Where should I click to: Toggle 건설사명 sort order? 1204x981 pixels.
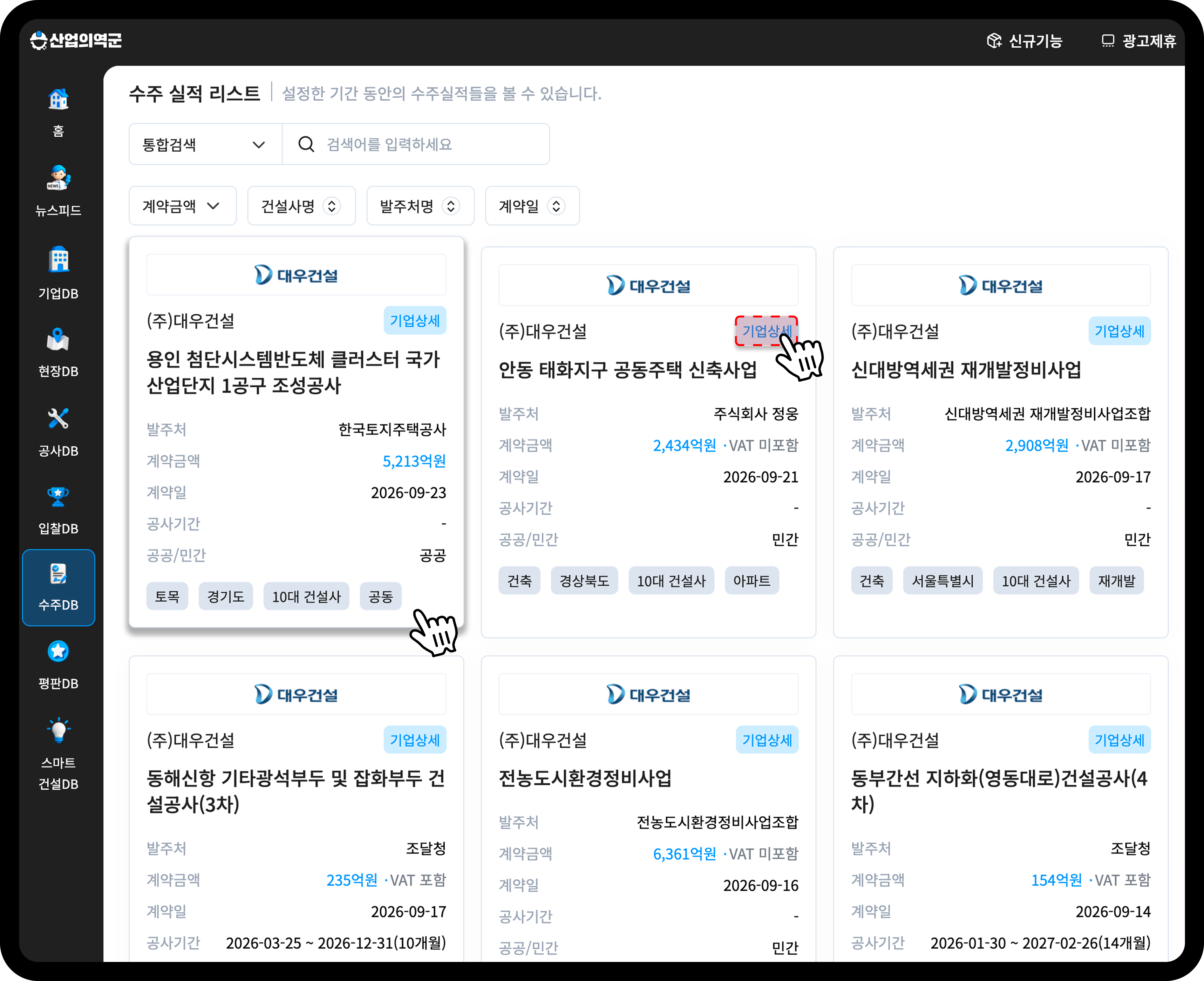click(301, 206)
